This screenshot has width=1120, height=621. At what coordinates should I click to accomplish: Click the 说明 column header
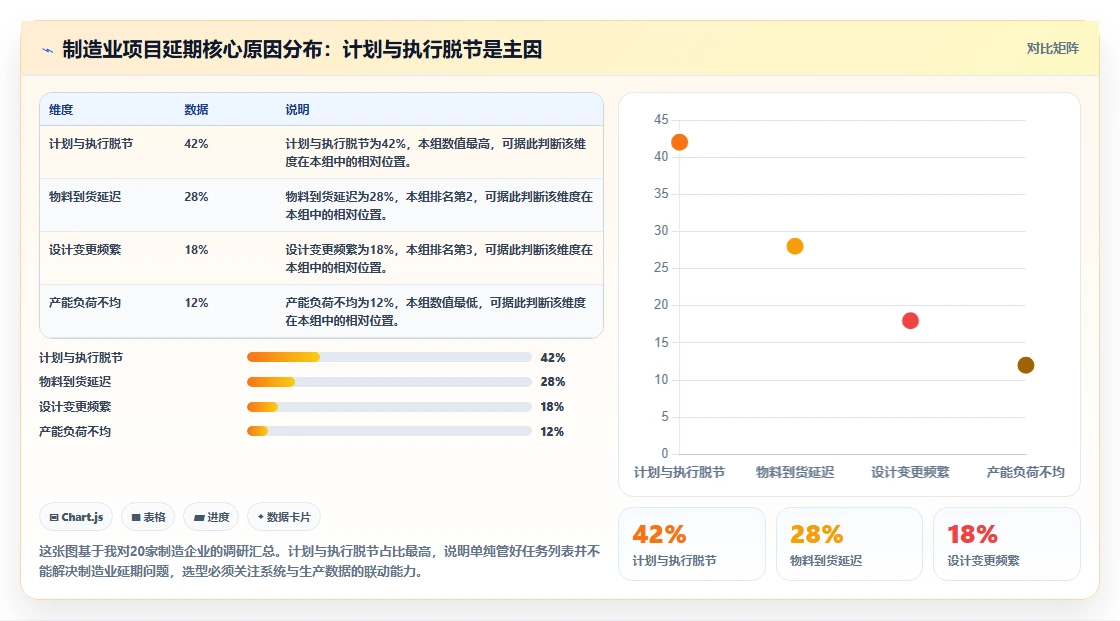[x=297, y=109]
